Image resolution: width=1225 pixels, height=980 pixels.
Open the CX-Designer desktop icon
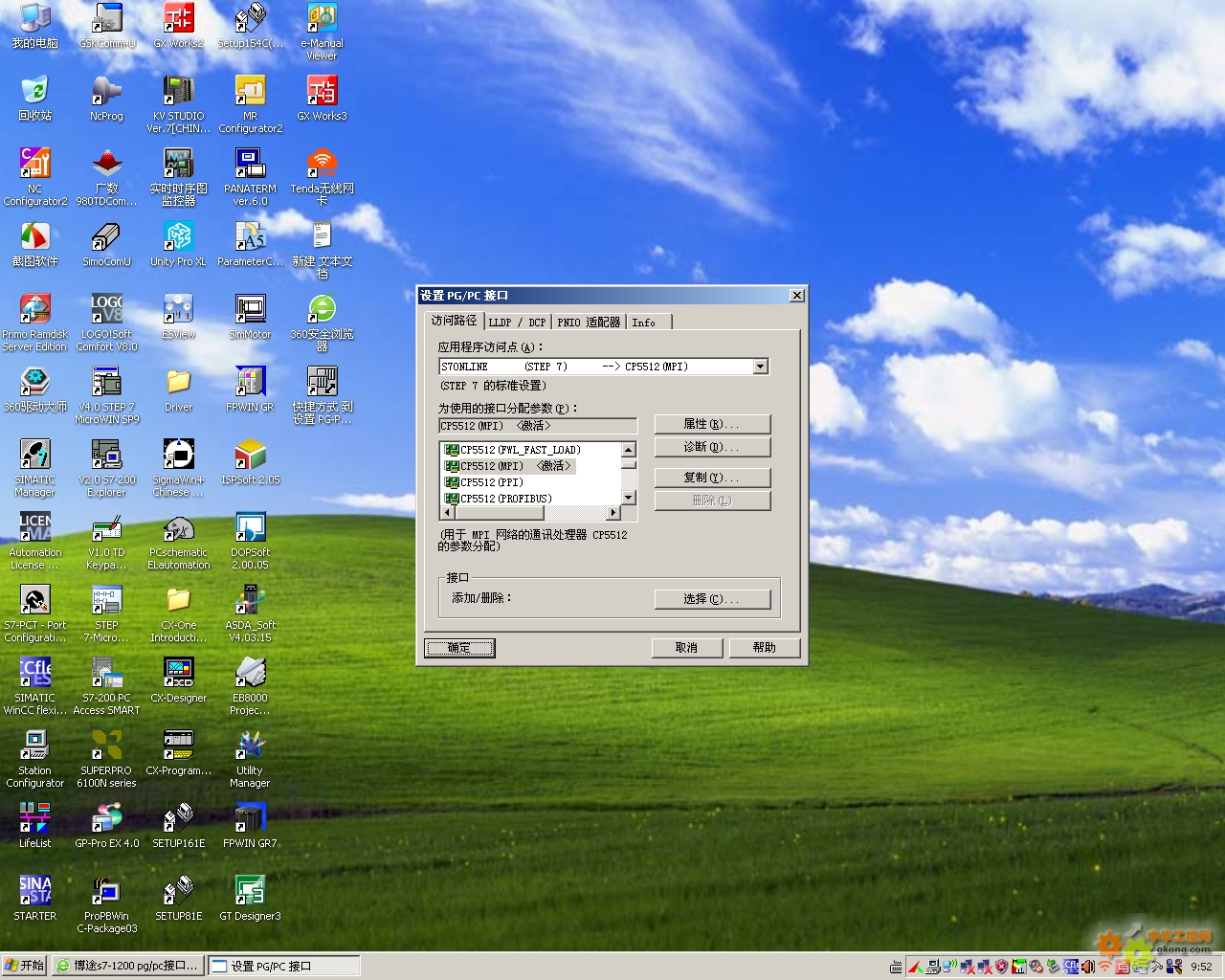[179, 679]
